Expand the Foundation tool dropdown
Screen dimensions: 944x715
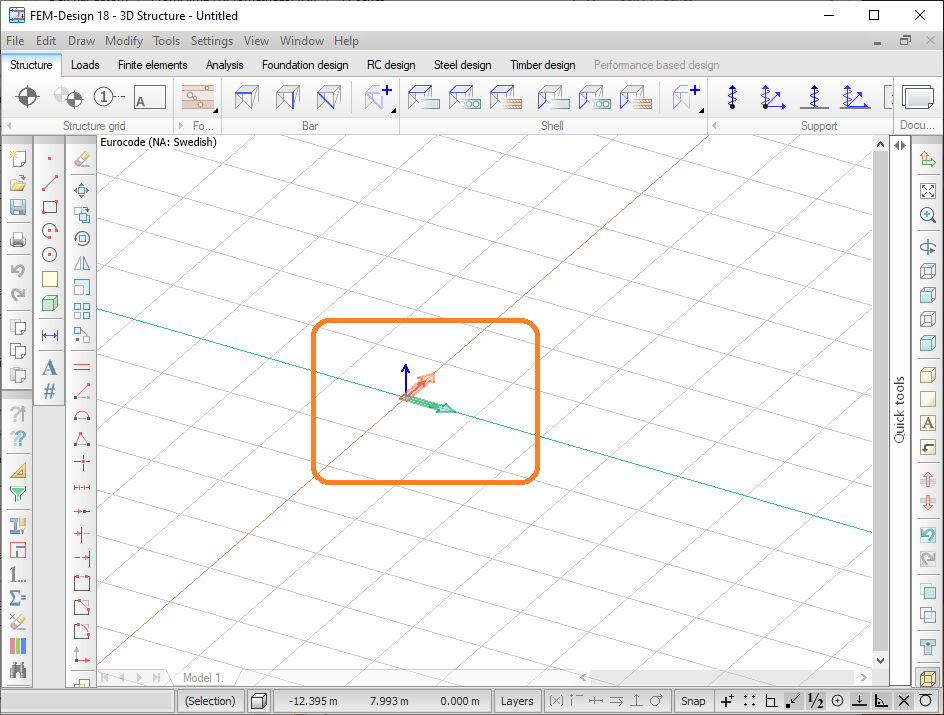tap(215, 110)
